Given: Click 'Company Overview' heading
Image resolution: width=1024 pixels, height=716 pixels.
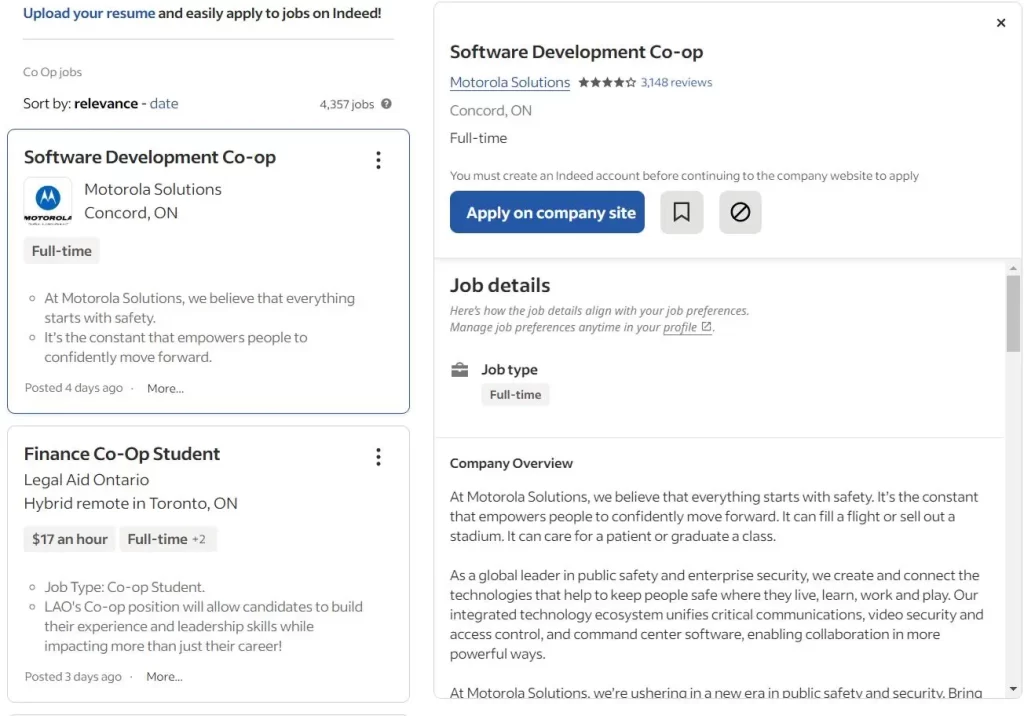Looking at the screenshot, I should pos(511,463).
